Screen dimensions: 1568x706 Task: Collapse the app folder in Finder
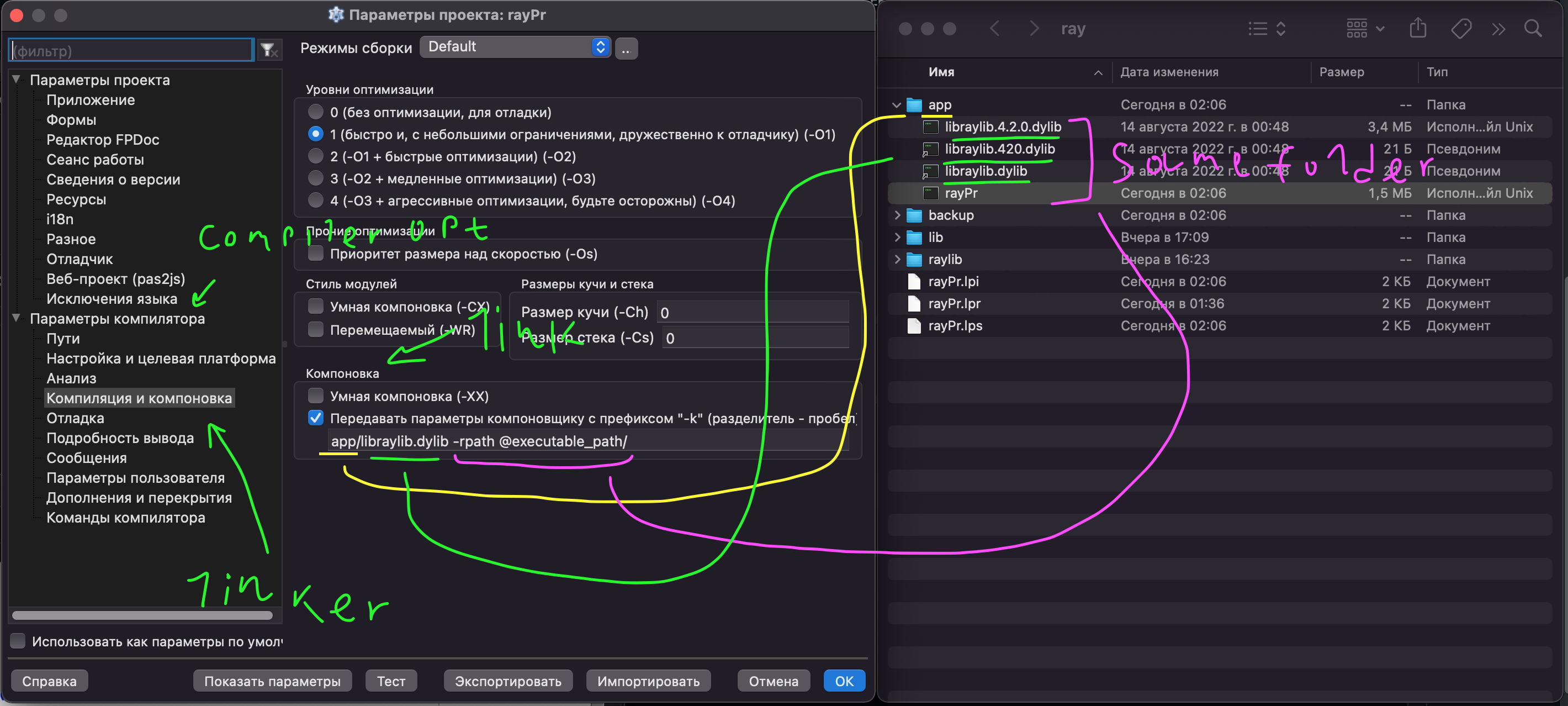896,105
